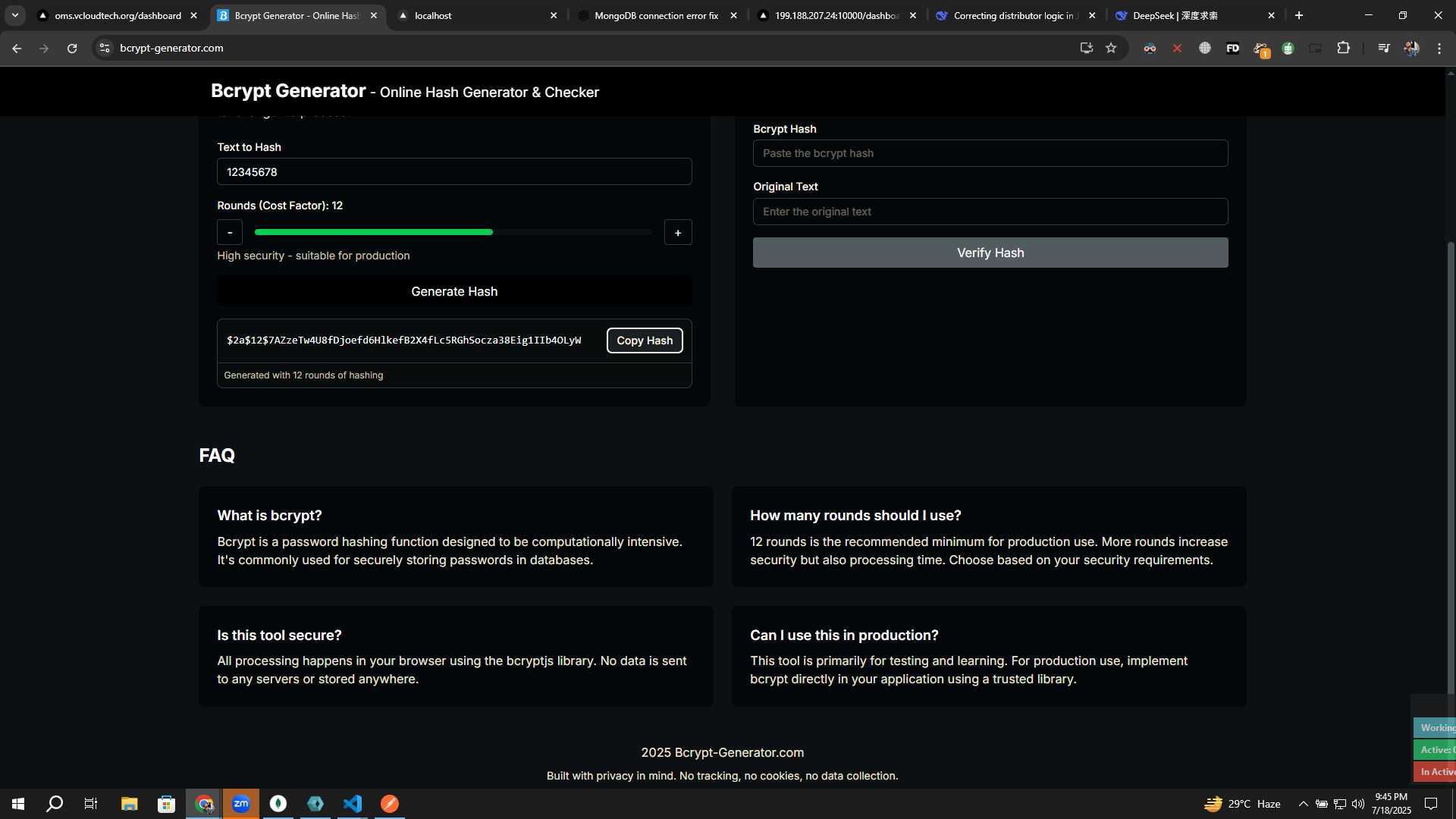1456x819 pixels.
Task: Decrease rounds with the minus button
Action: (x=230, y=232)
